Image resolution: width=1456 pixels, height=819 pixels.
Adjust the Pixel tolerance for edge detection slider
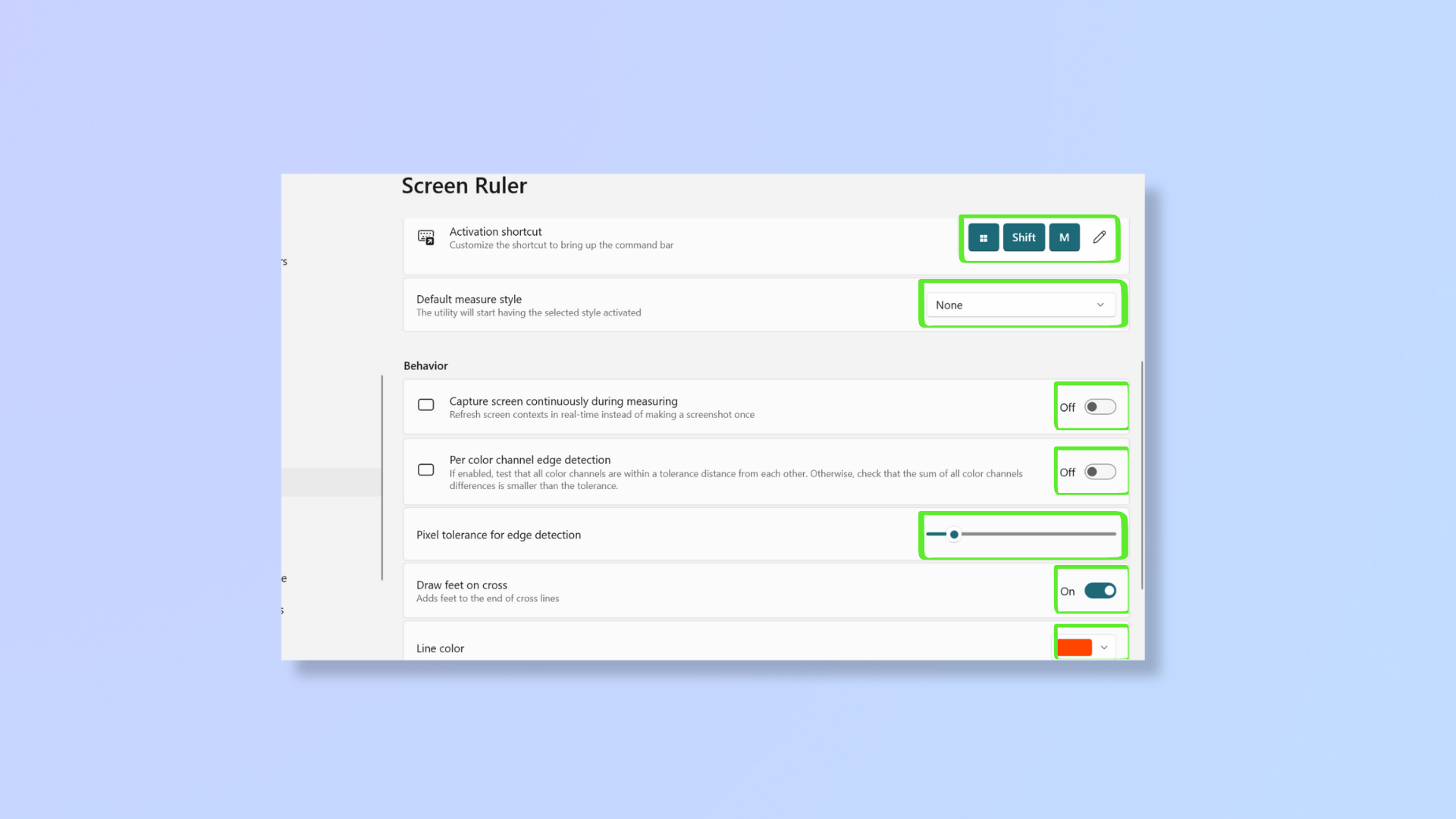pyautogui.click(x=954, y=534)
